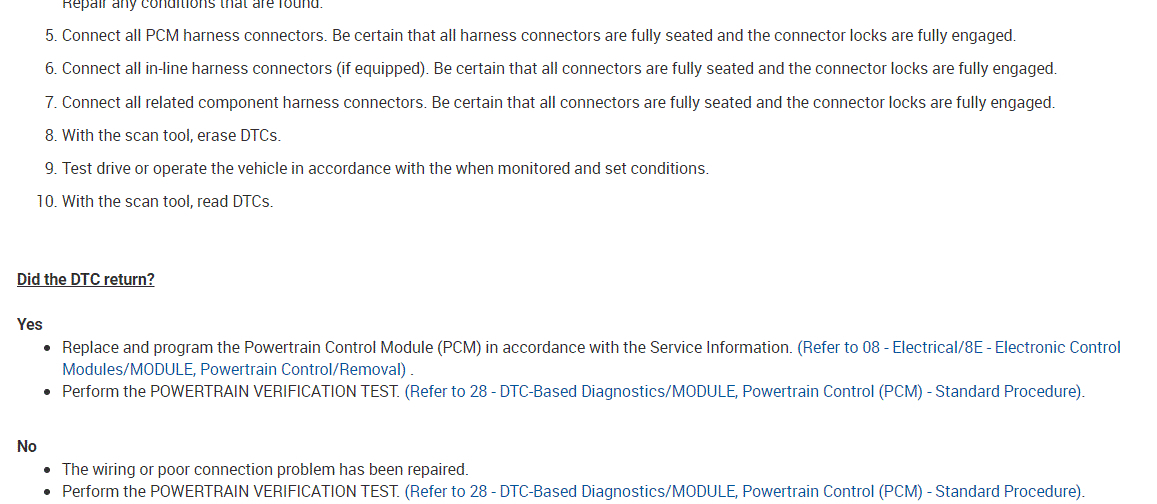Click "Perform the POWERTRAIN VERIFICATION TEST" text under No

coord(231,491)
